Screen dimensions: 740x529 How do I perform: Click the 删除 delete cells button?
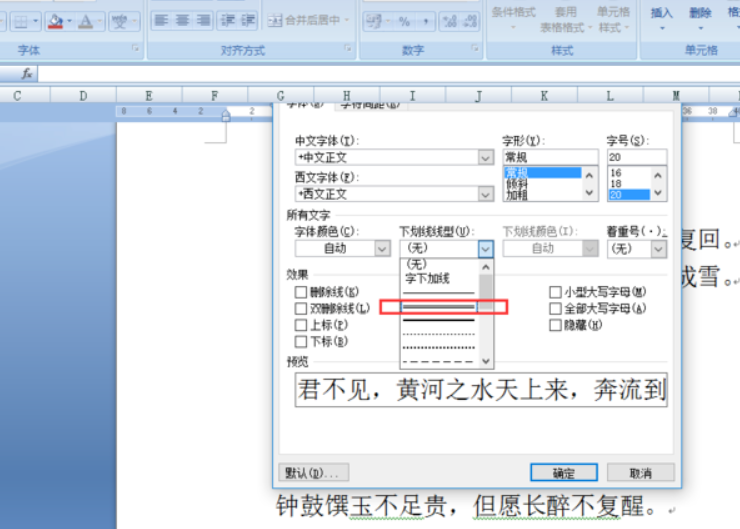tap(700, 19)
